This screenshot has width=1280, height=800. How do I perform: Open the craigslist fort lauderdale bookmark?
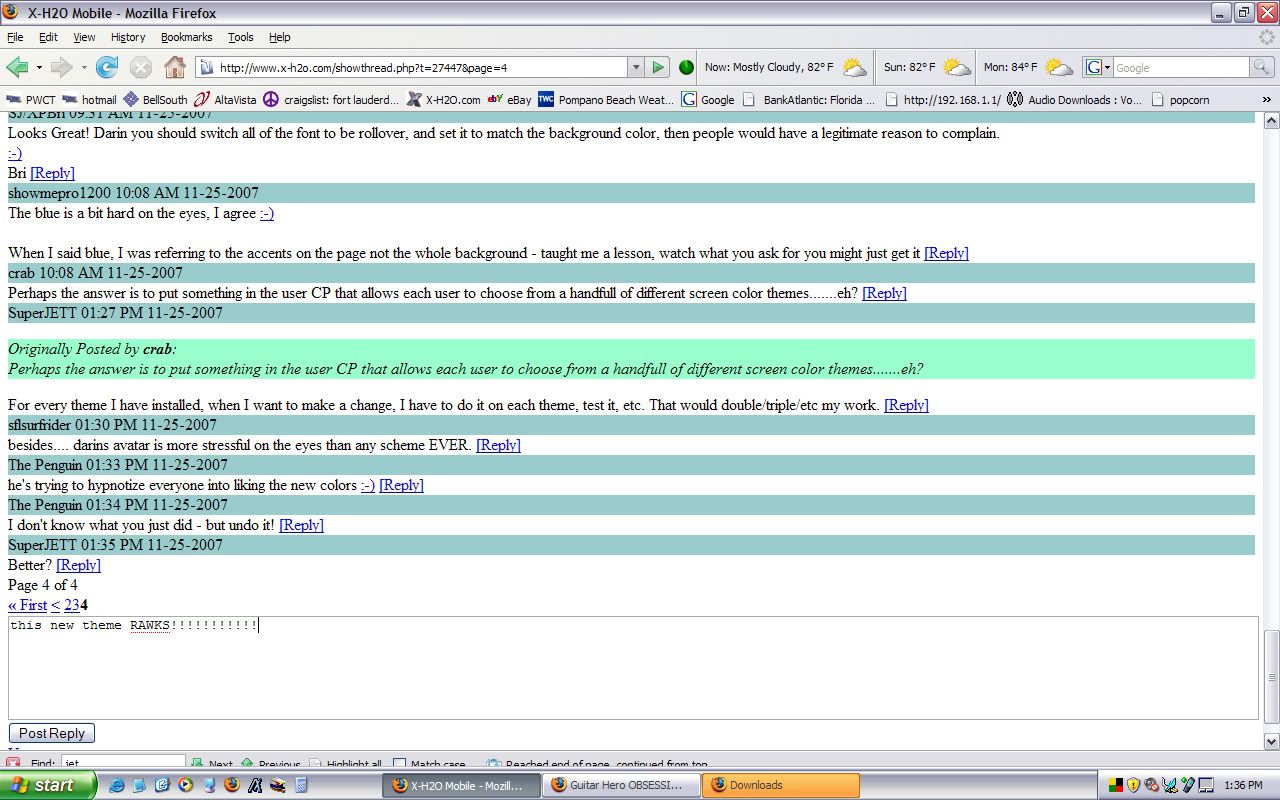tap(331, 100)
